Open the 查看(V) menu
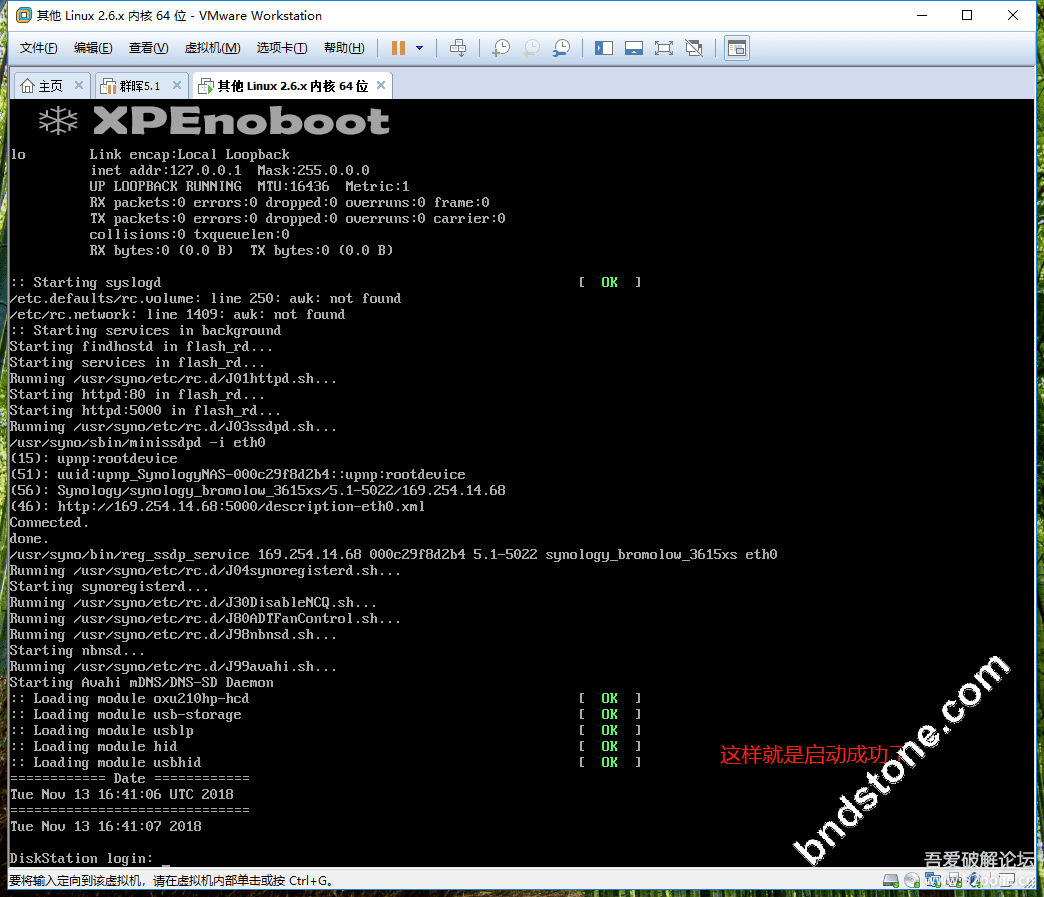The height and width of the screenshot is (897, 1044). pos(148,48)
